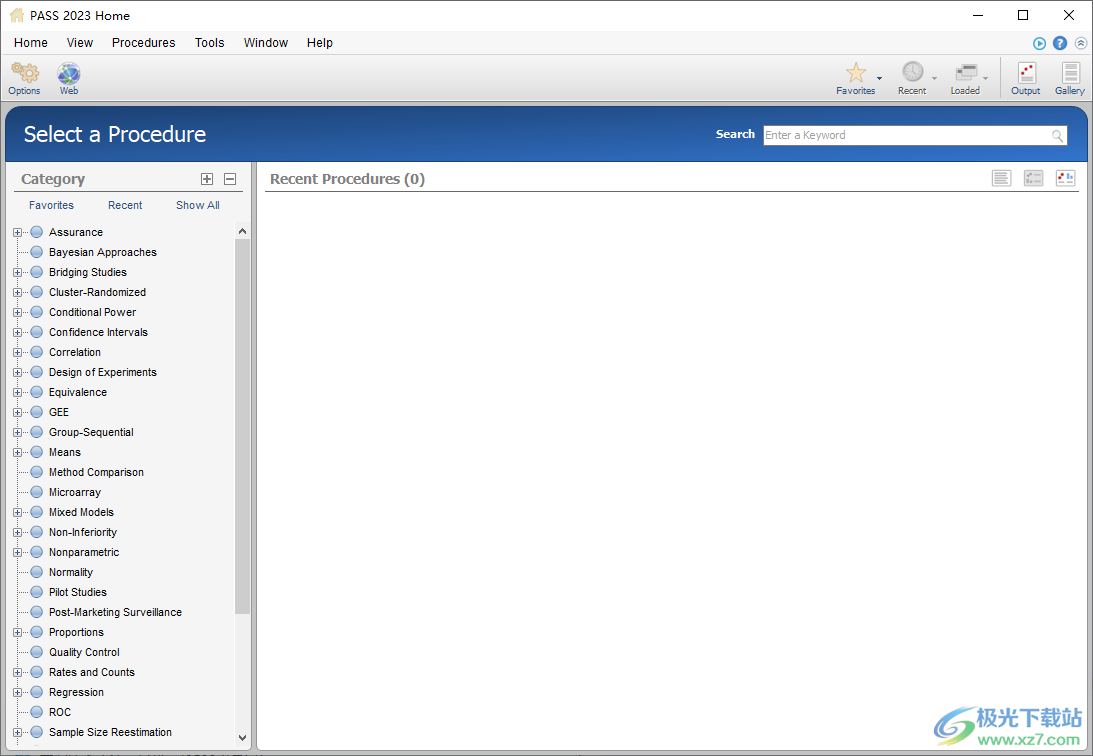The image size is (1093, 756).
Task: Open the View menu
Action: pos(79,43)
